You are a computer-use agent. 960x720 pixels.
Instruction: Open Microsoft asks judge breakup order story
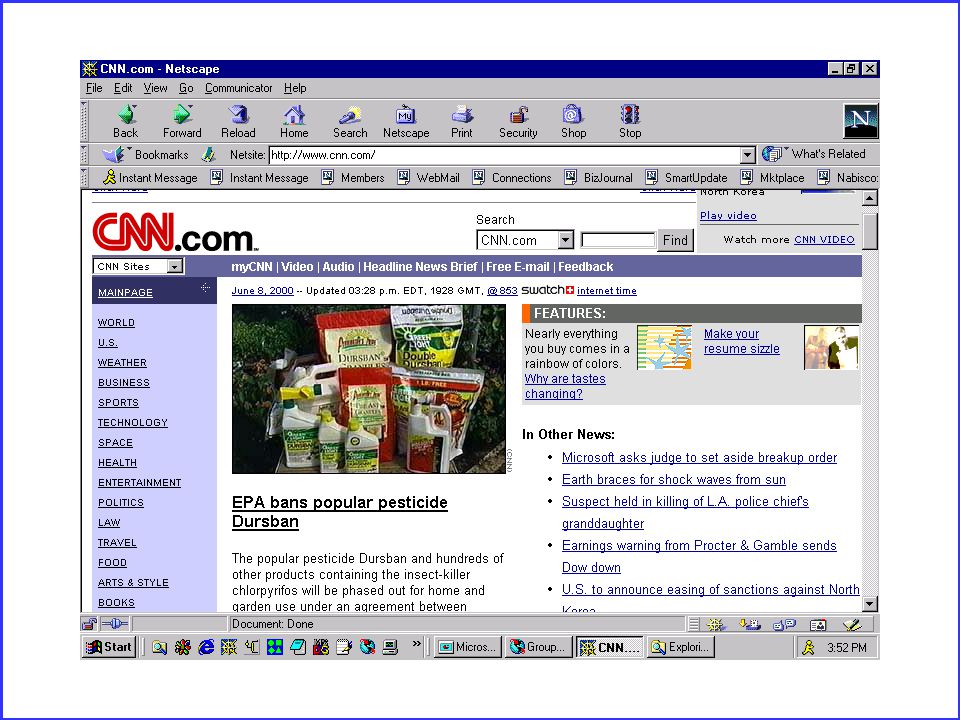[x=699, y=457]
